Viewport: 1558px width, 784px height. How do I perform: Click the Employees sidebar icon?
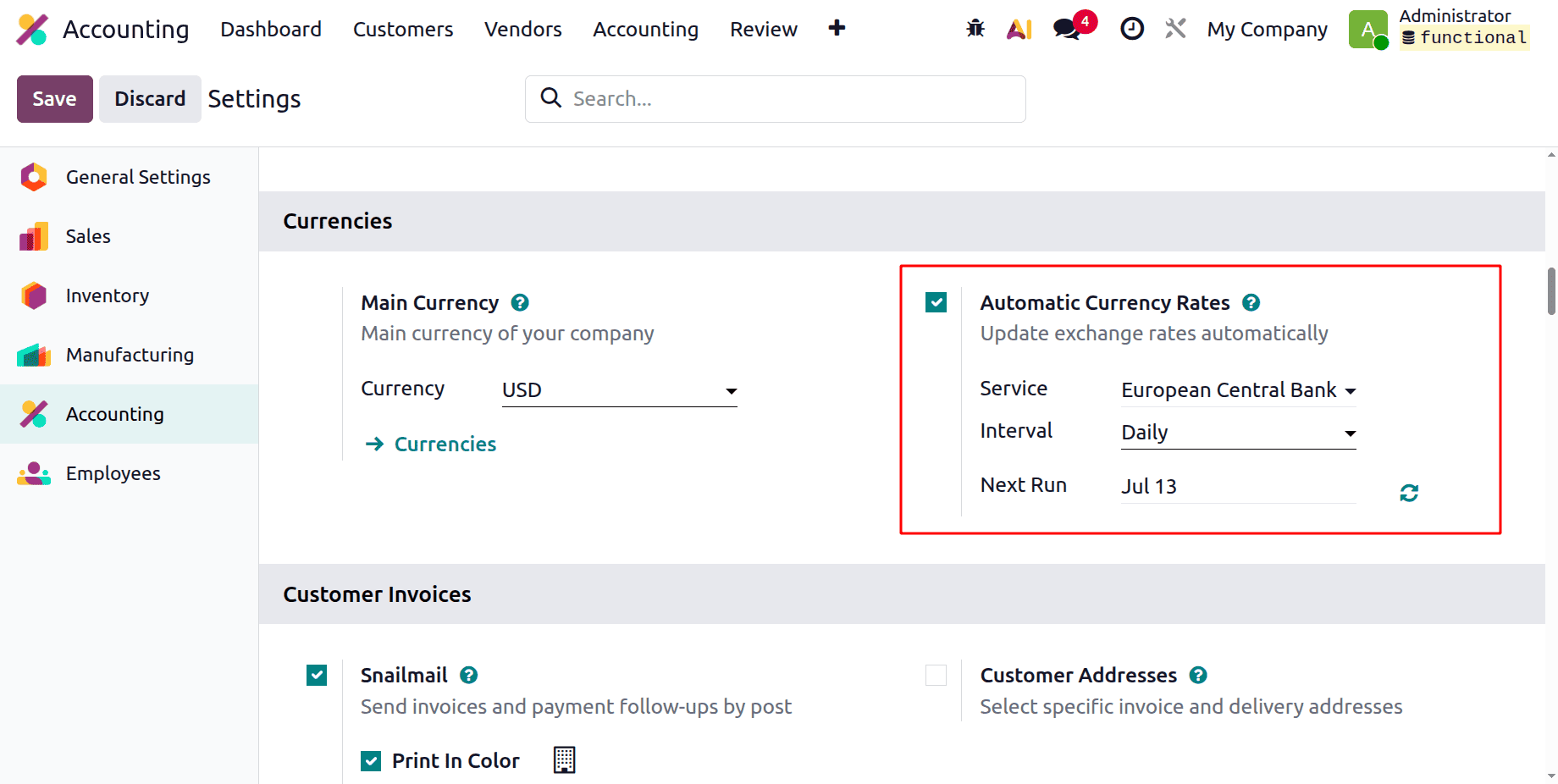pyautogui.click(x=34, y=473)
